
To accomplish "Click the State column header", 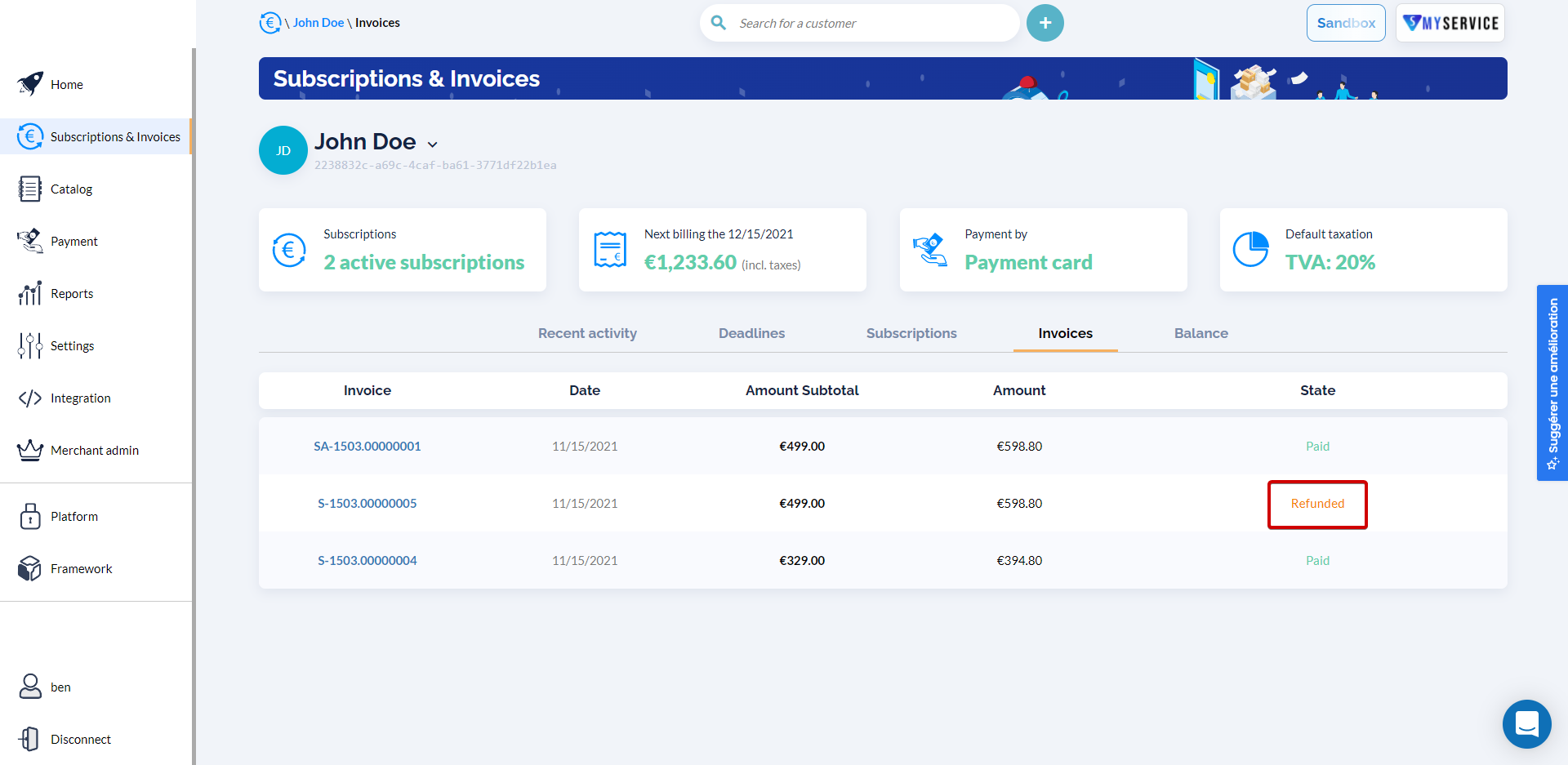I will (1317, 390).
